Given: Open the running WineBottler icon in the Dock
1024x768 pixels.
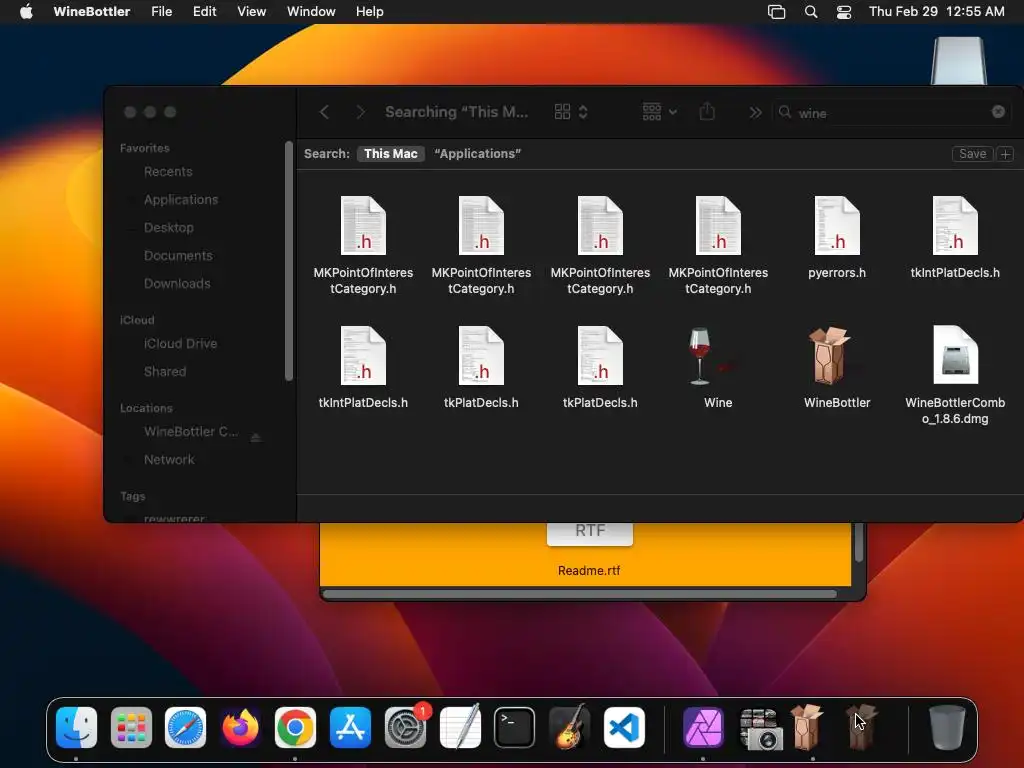Looking at the screenshot, I should [x=807, y=727].
